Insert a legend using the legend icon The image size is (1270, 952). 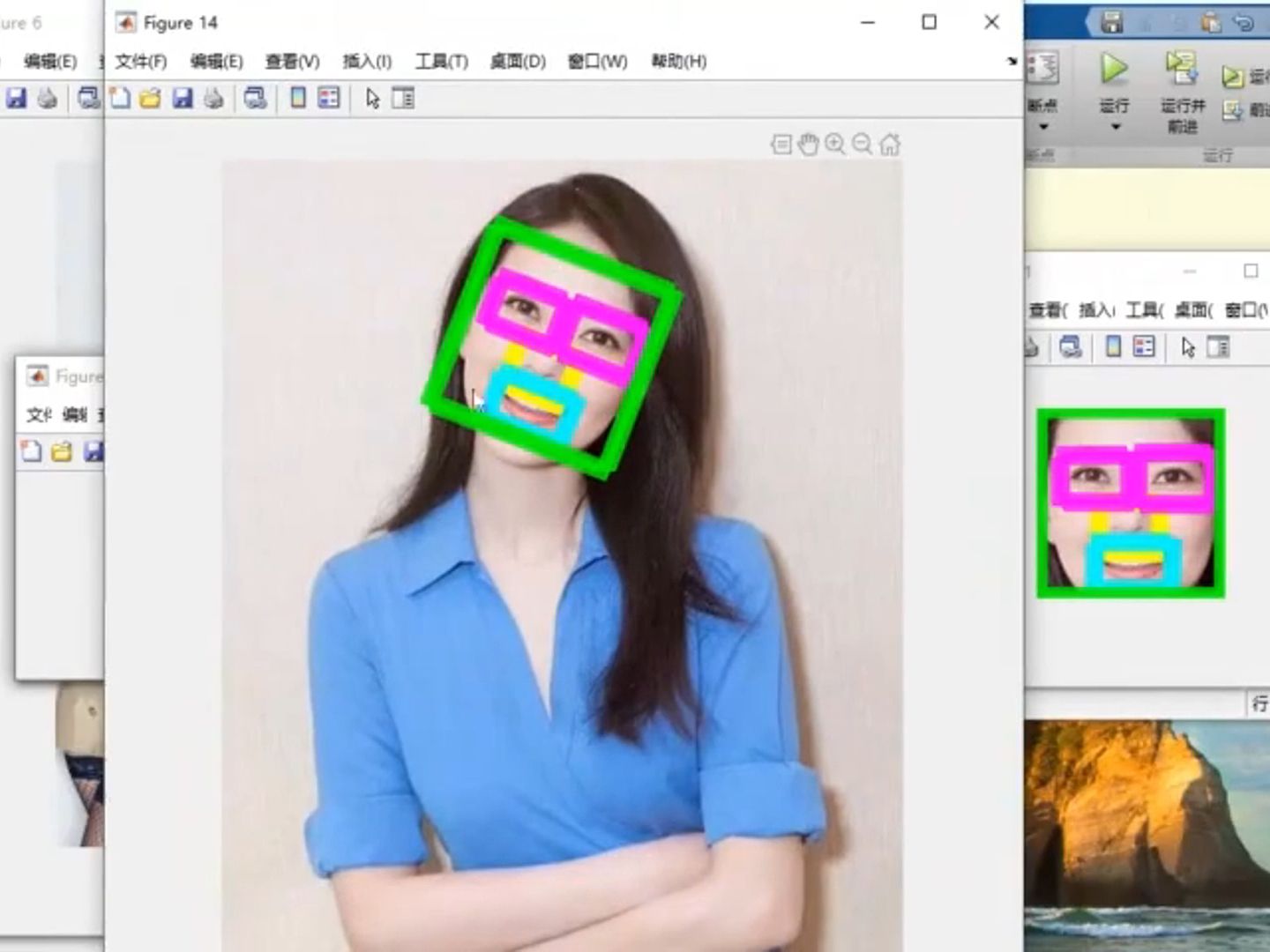327,98
